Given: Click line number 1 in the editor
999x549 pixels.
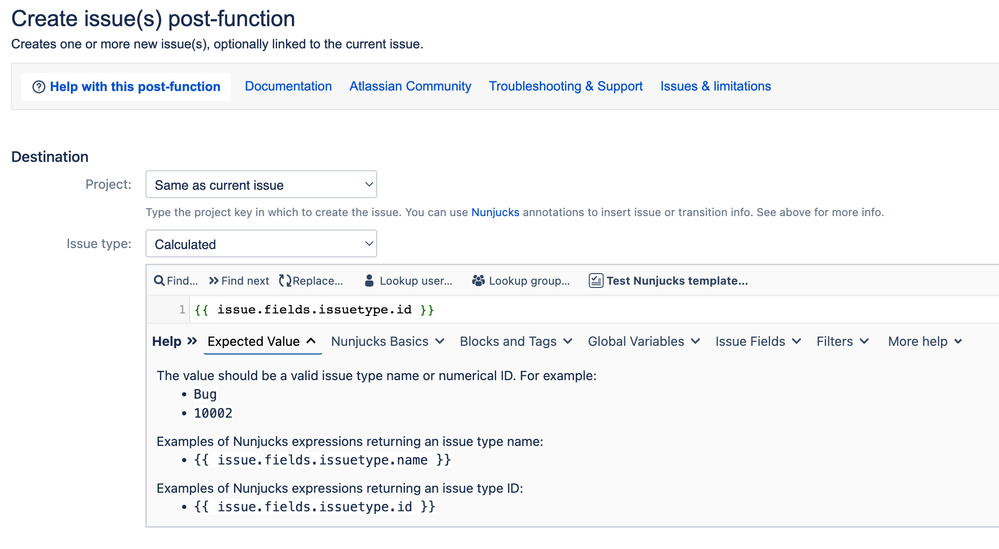Looking at the screenshot, I should click(182, 310).
